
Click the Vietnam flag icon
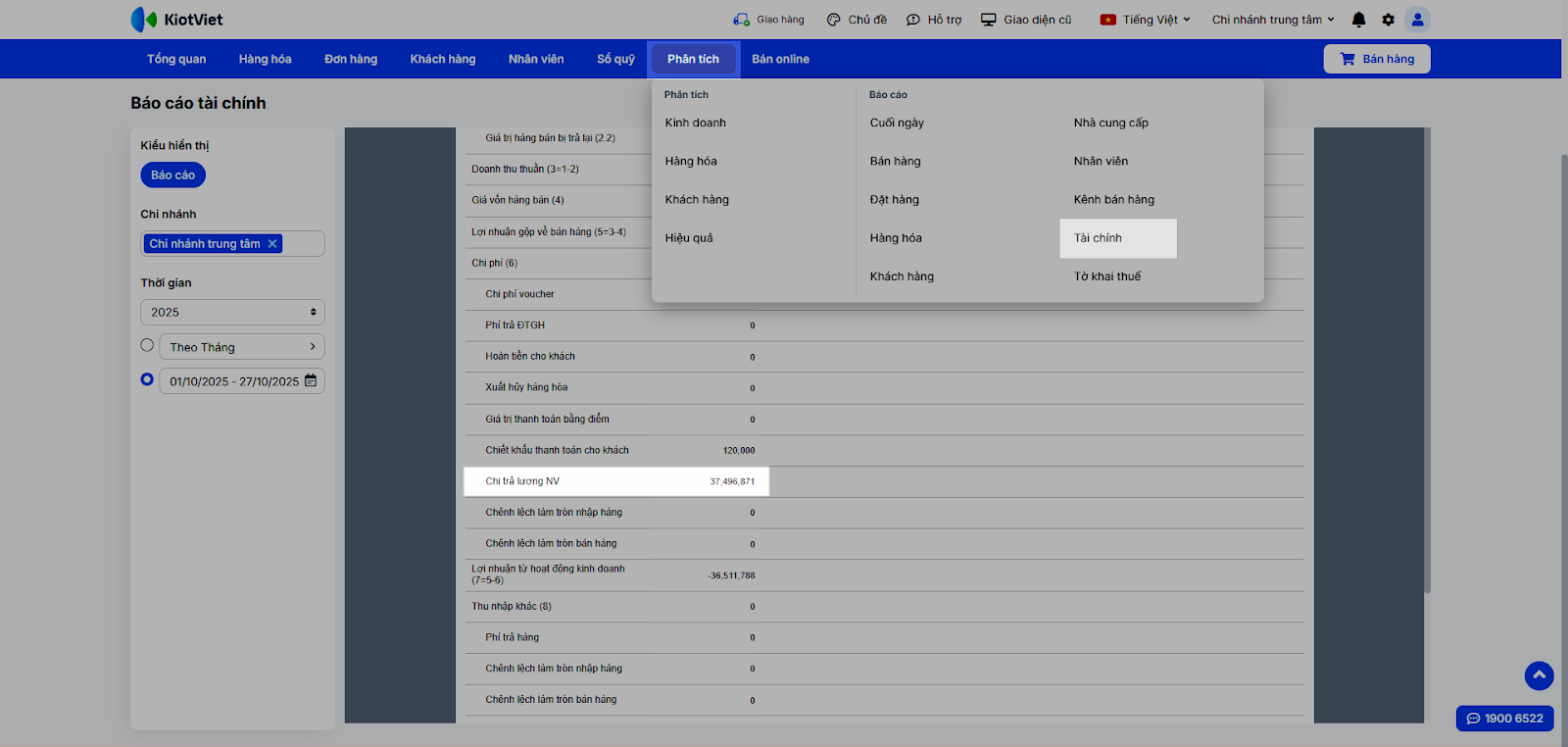pyautogui.click(x=1108, y=20)
